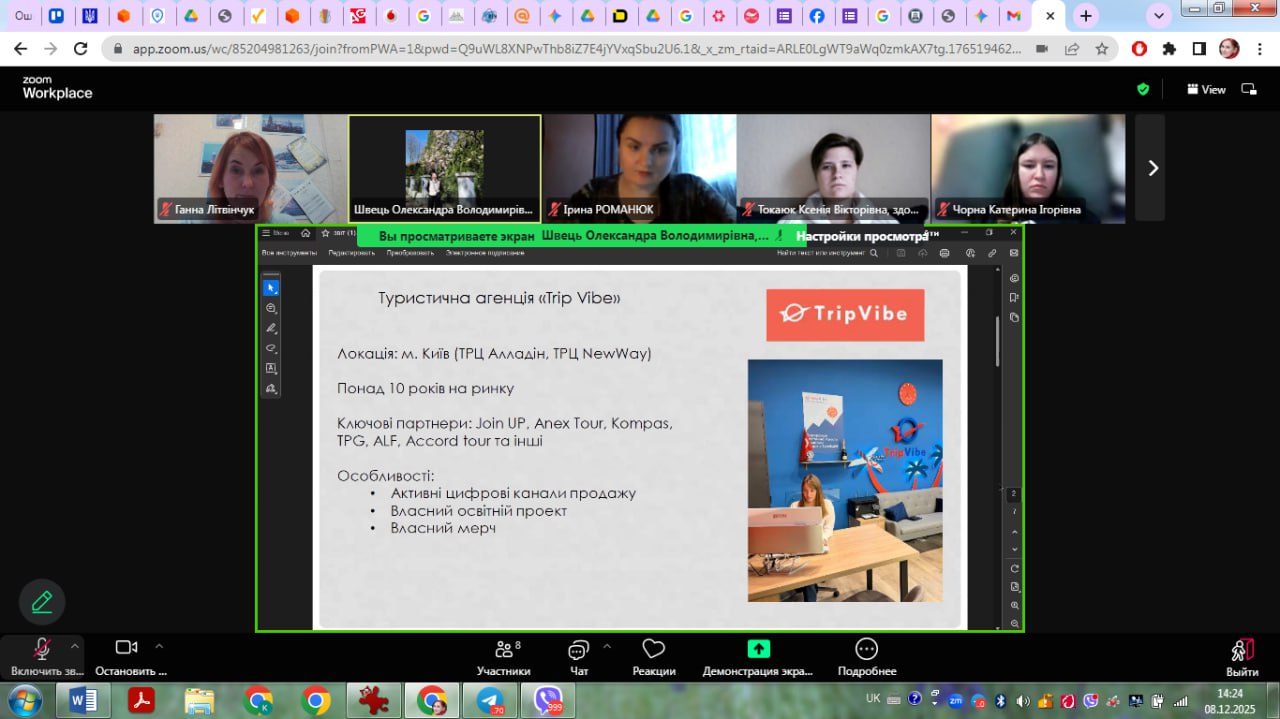This screenshot has width=1280, height=719.
Task: Expand the chat options arrow
Action: tap(607, 645)
